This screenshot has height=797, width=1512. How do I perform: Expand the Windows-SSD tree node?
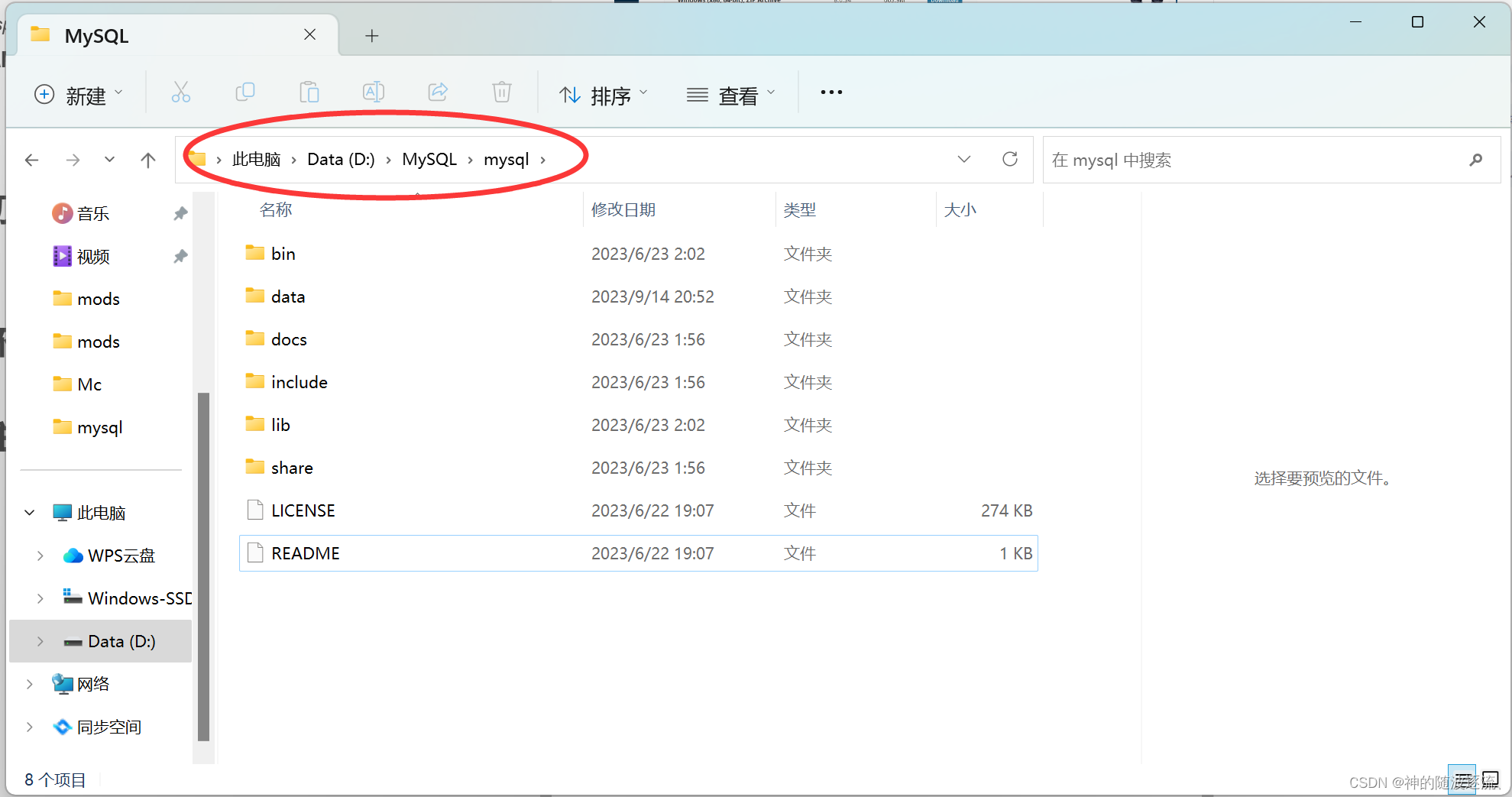40,598
